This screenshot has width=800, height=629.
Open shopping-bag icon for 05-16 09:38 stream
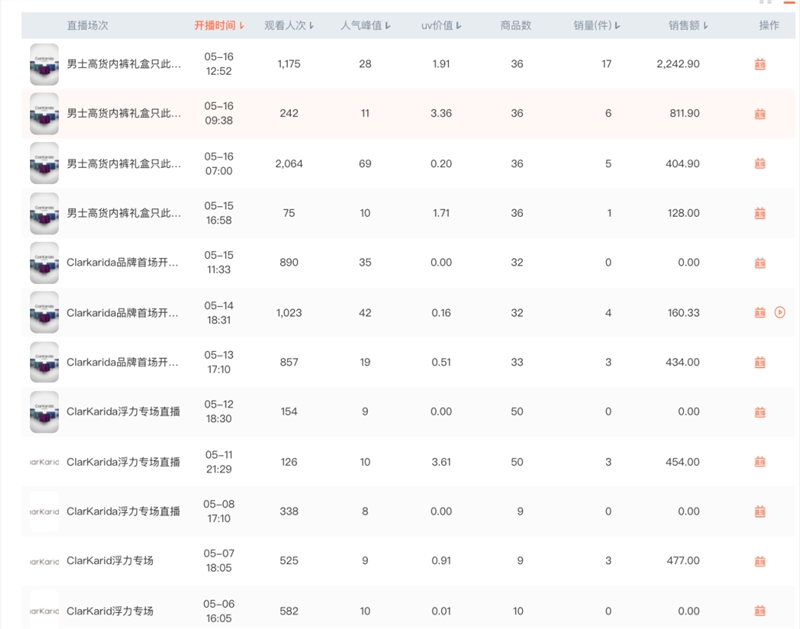(x=760, y=114)
